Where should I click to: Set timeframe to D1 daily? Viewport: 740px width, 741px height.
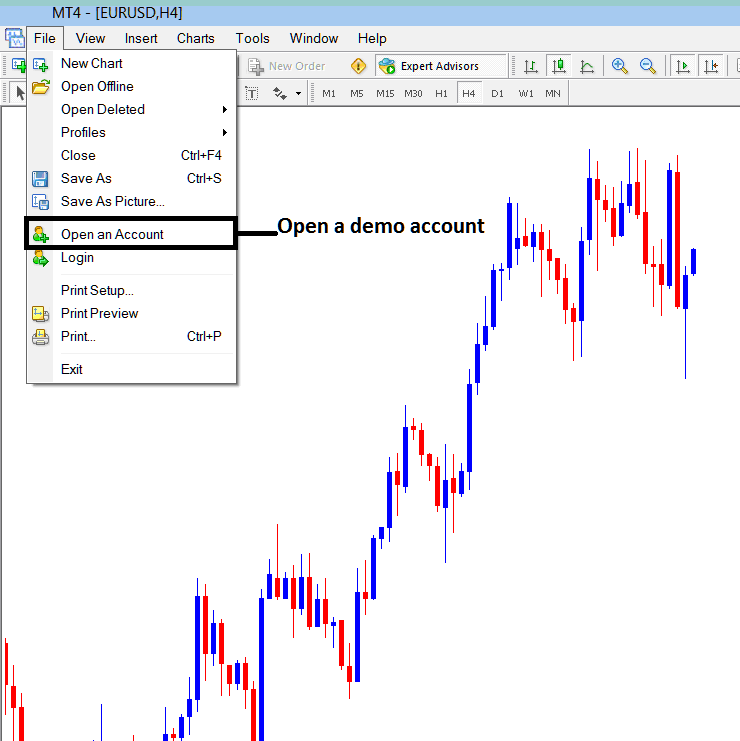point(497,93)
